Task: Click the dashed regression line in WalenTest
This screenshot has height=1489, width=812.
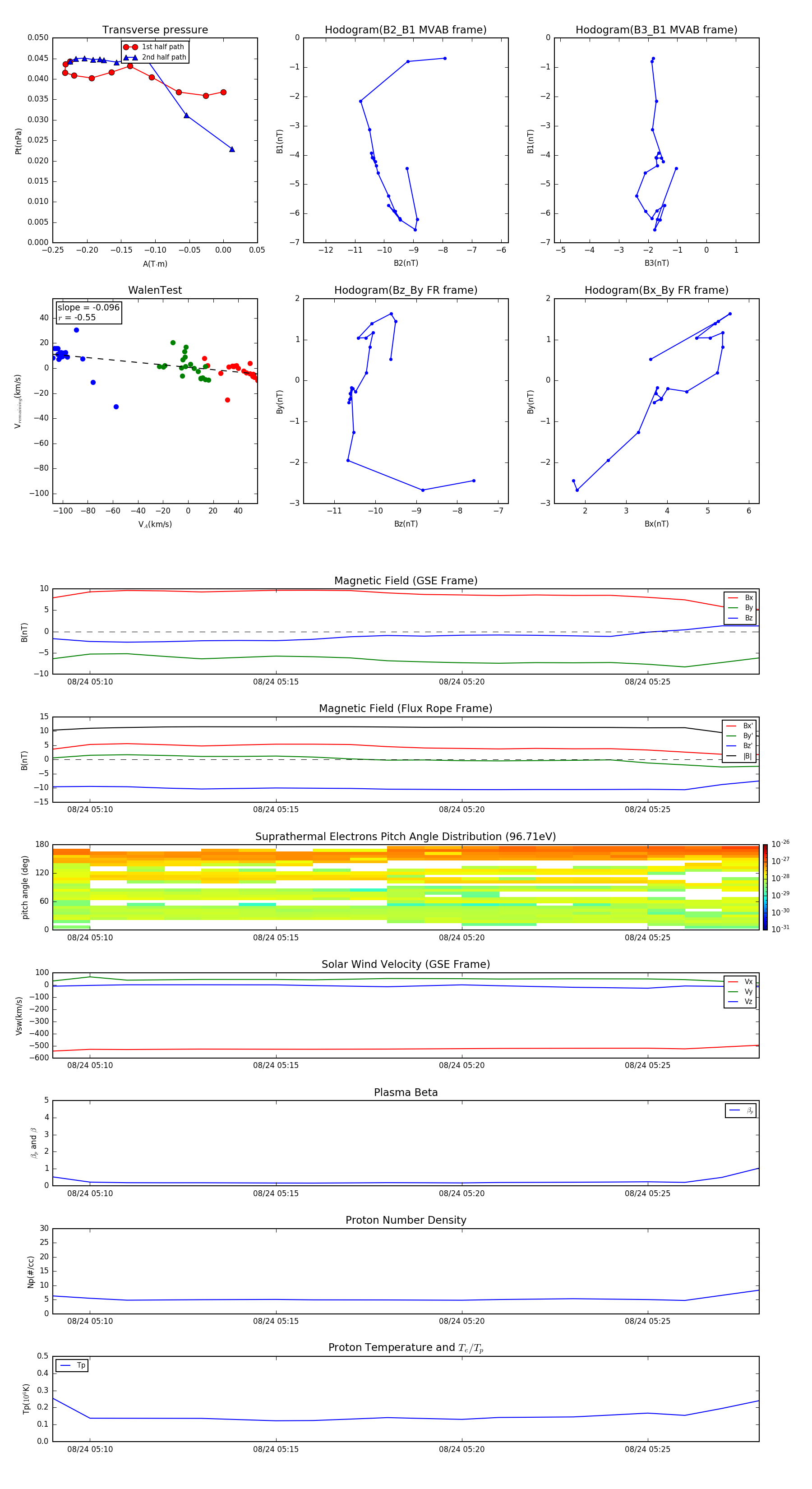Action: (x=155, y=363)
